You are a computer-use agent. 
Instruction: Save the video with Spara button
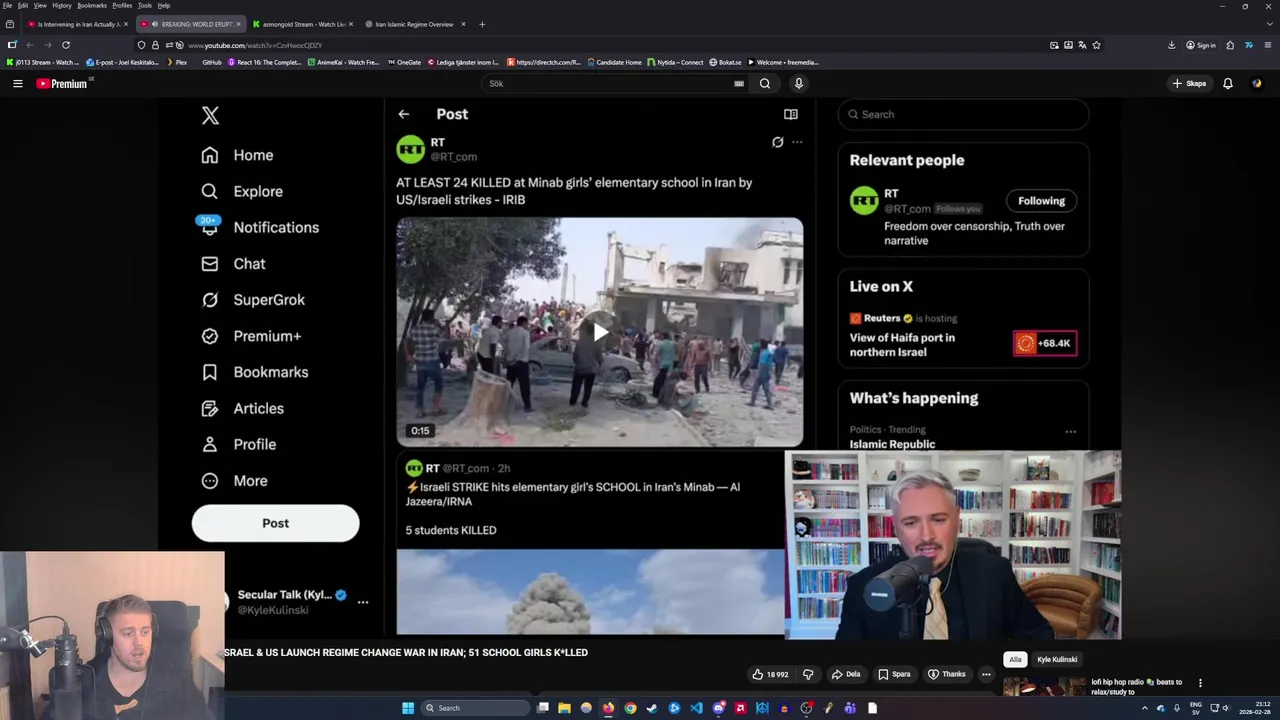pos(894,674)
